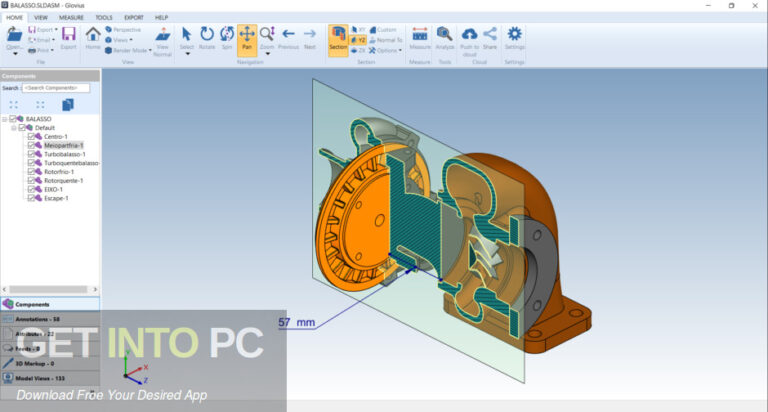The image size is (768, 412).
Task: Activate the Zoom magnifier tool
Action: point(267,34)
